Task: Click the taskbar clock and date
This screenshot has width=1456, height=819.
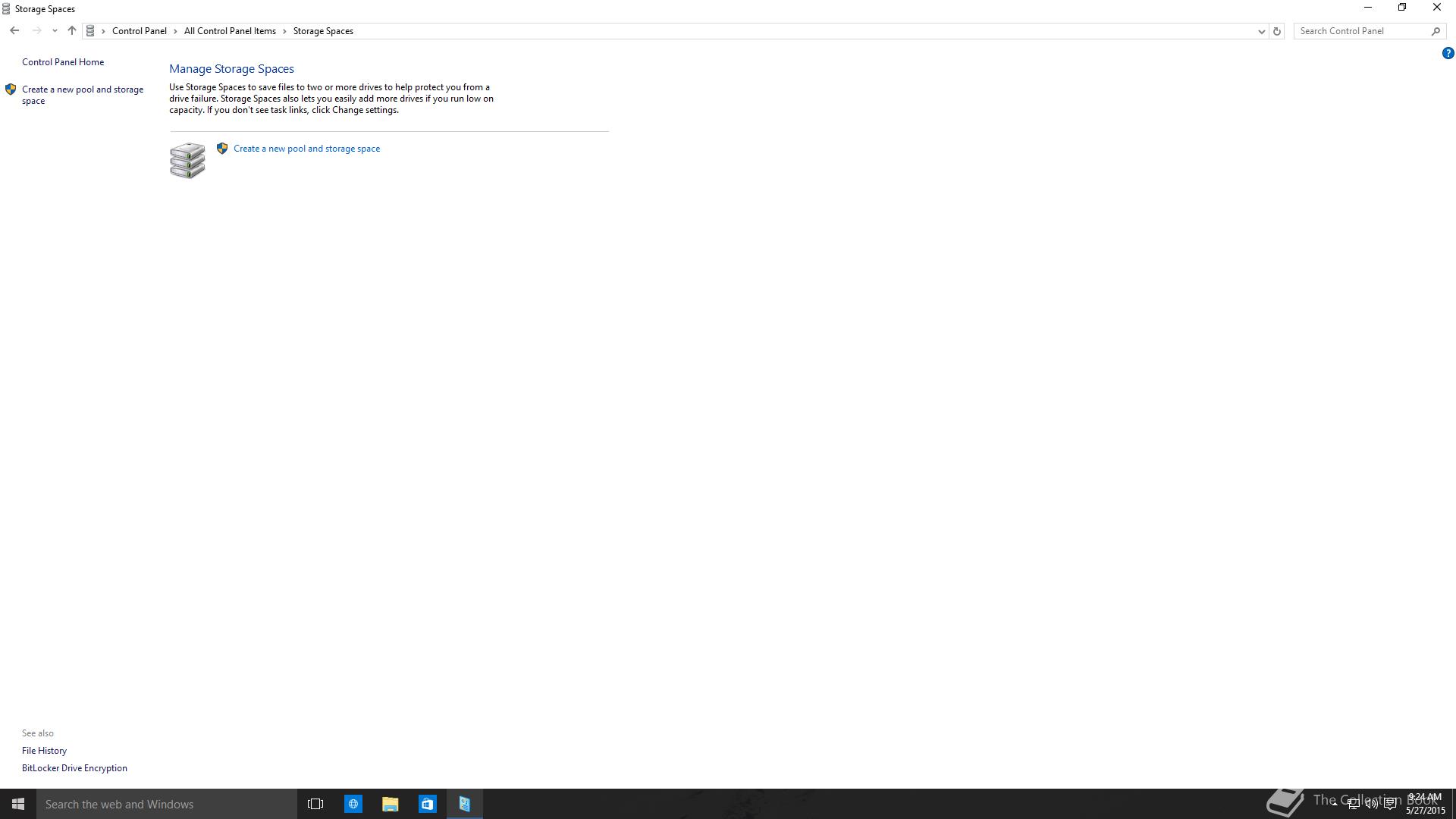Action: click(x=1426, y=804)
